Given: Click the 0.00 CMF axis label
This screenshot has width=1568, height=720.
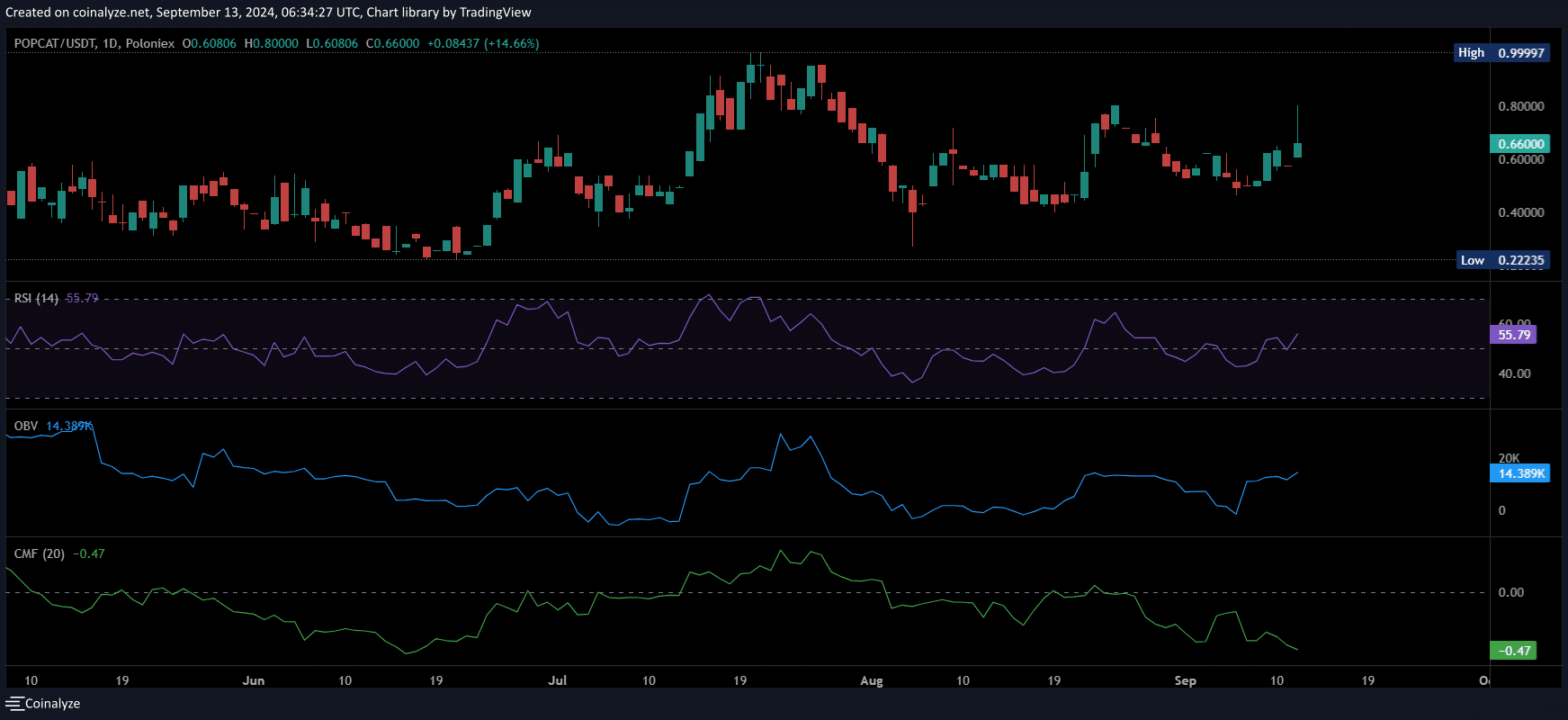Looking at the screenshot, I should click(1511, 592).
